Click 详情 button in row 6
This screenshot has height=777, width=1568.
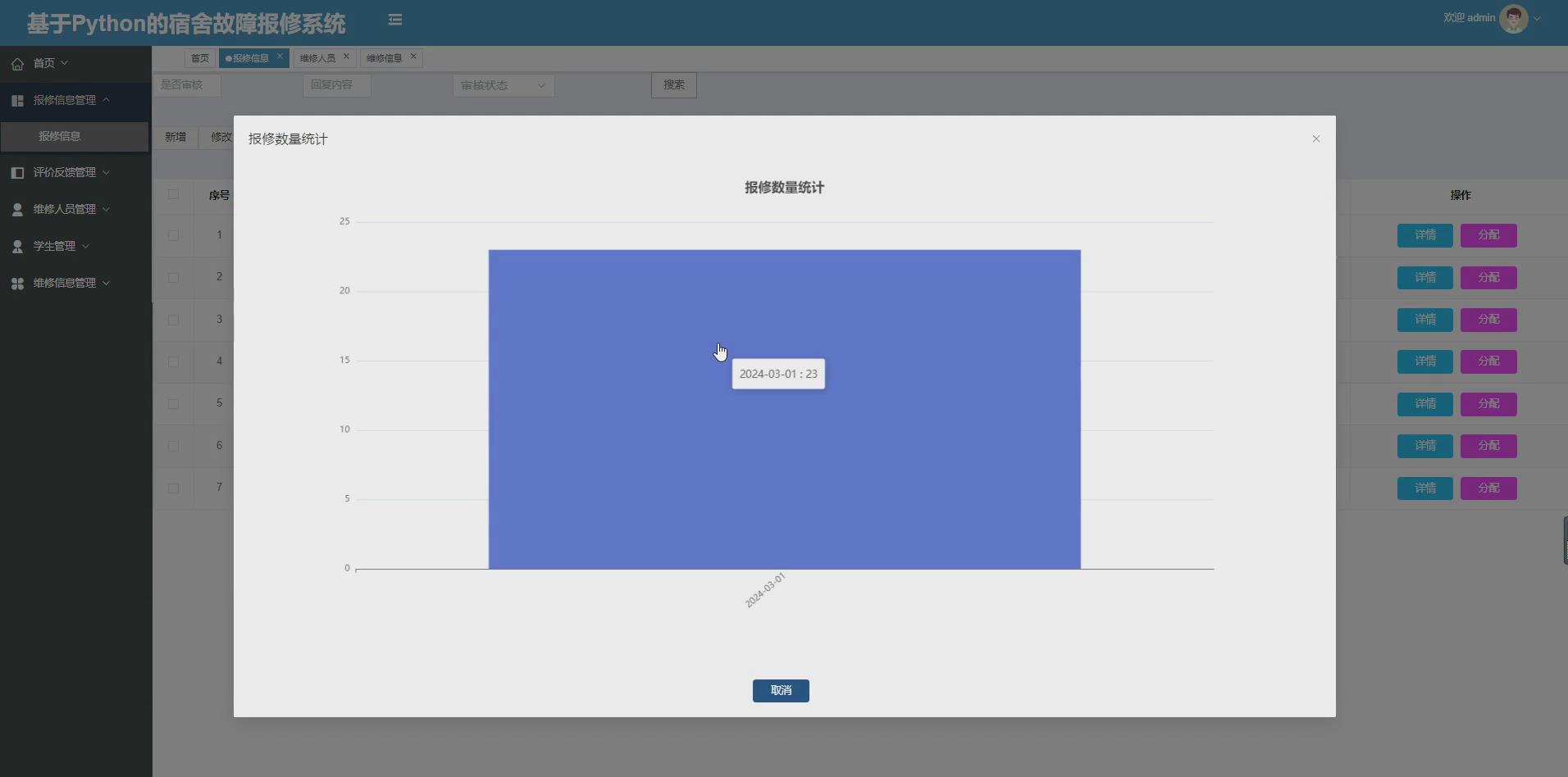point(1425,446)
